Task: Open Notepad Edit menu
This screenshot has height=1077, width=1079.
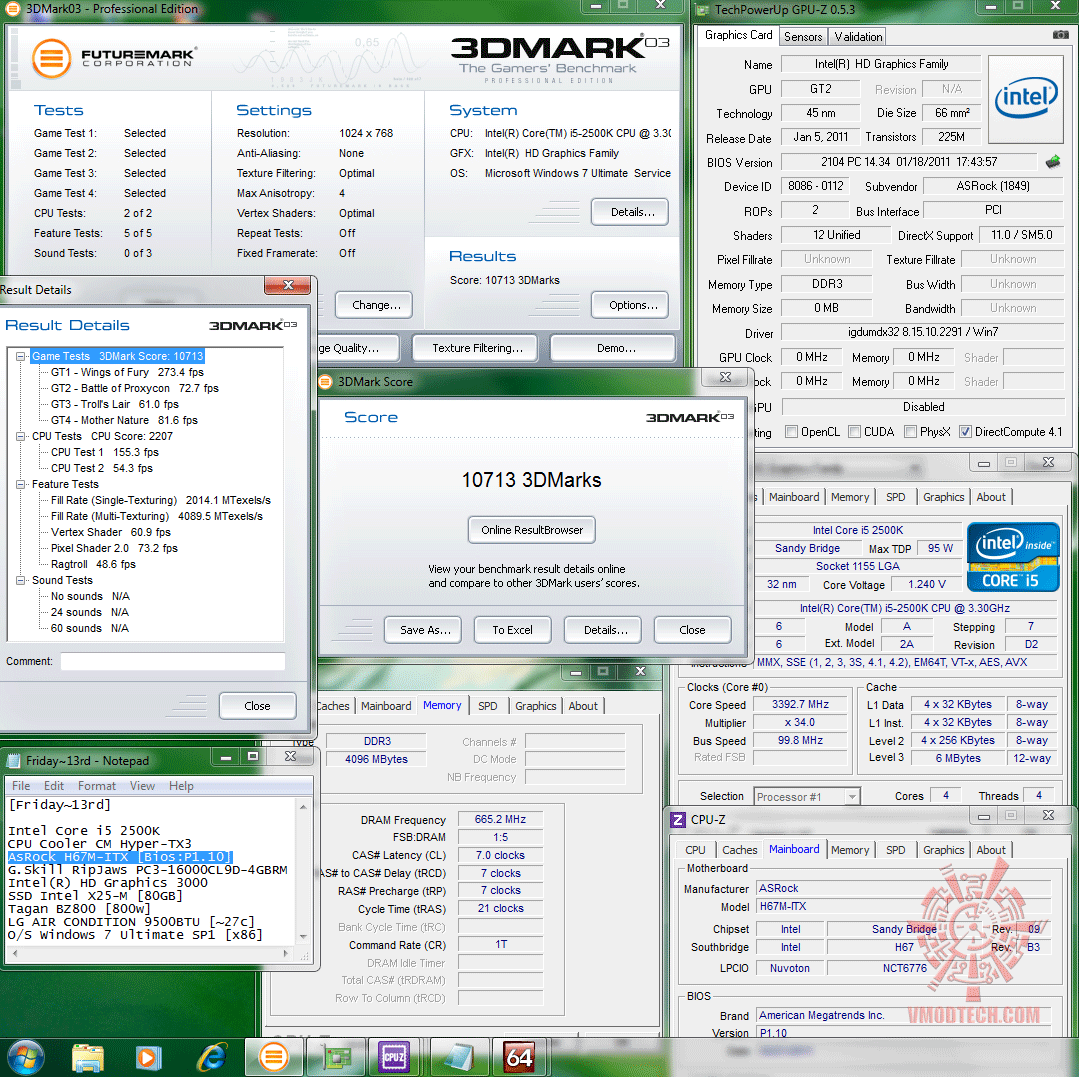Action: 54,786
